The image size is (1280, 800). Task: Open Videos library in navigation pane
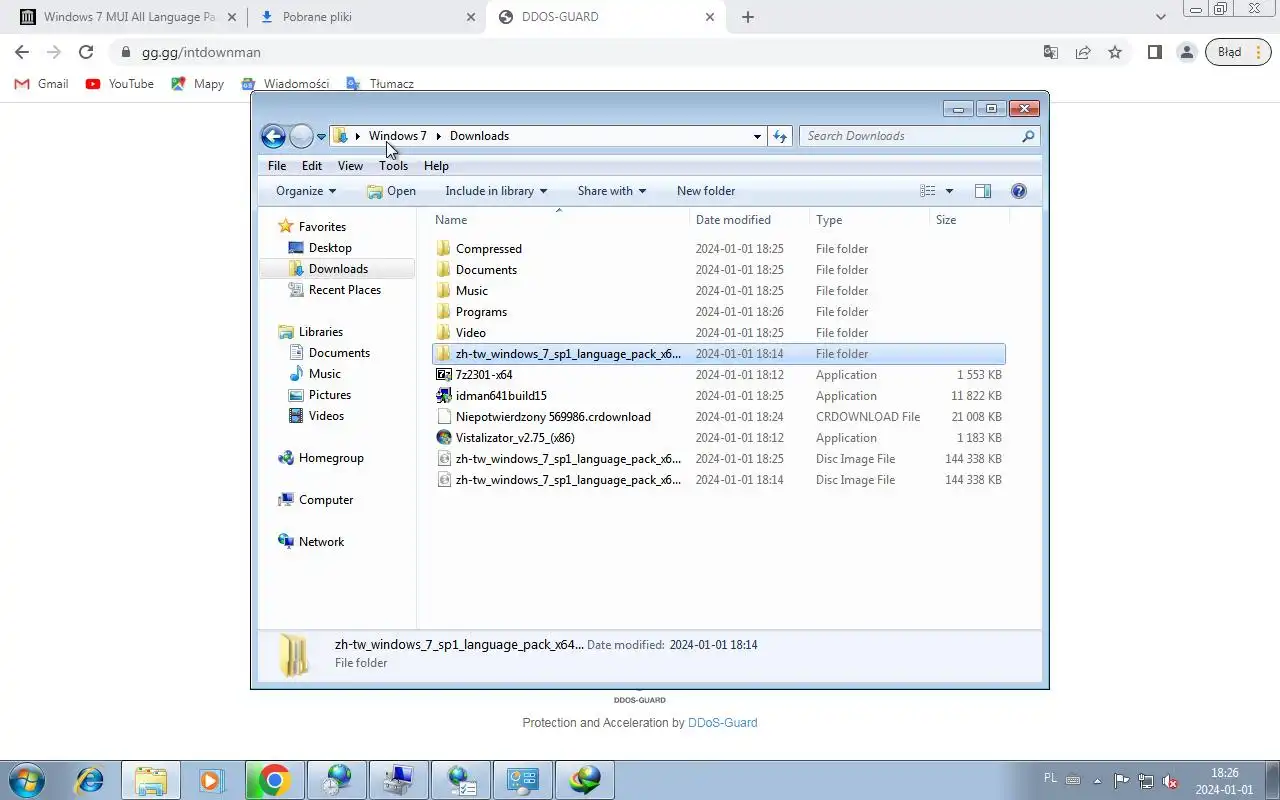(x=326, y=416)
